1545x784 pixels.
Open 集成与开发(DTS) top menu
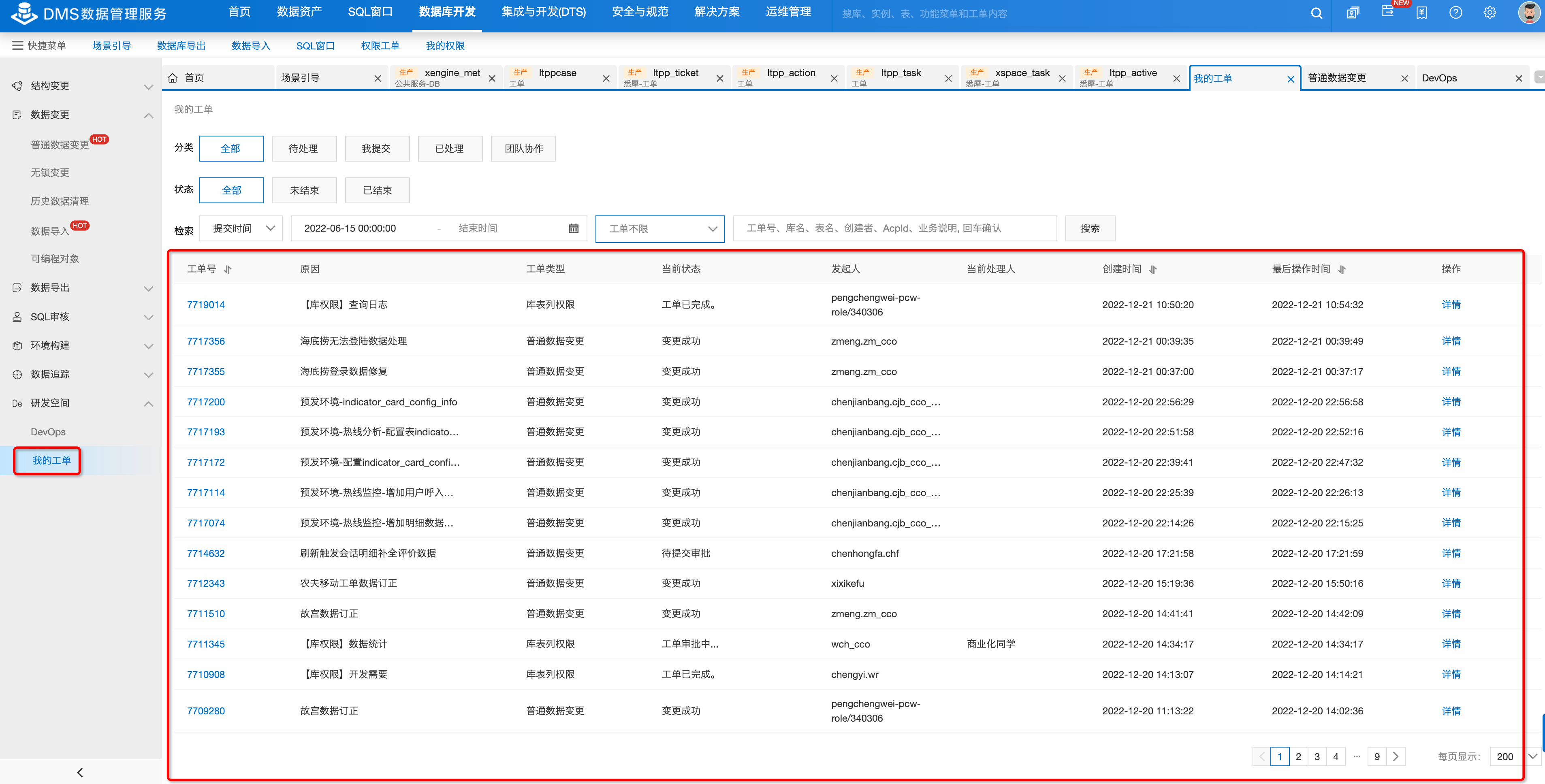tap(543, 12)
